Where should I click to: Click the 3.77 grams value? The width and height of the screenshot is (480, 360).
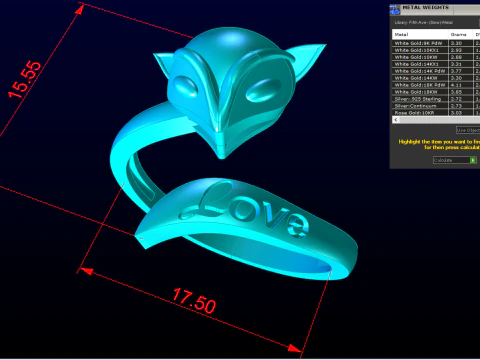coord(456,71)
